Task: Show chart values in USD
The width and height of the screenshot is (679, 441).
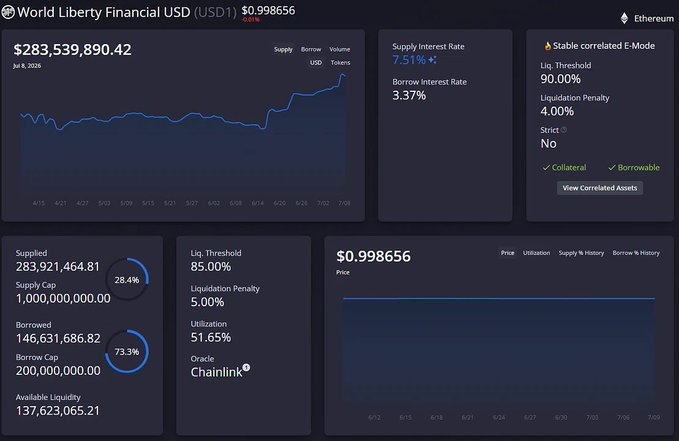Action: click(x=316, y=62)
